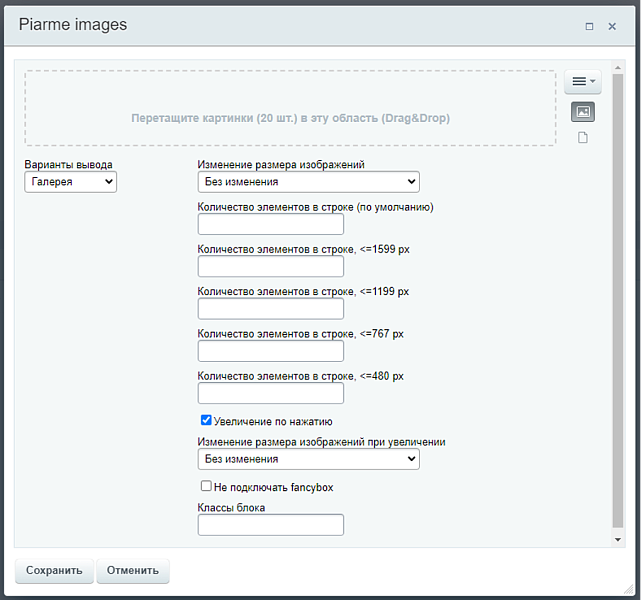Open the 'Изменение размера изображений при увеличении' dropdown
Viewport: 641px width, 600px height.
click(x=308, y=459)
